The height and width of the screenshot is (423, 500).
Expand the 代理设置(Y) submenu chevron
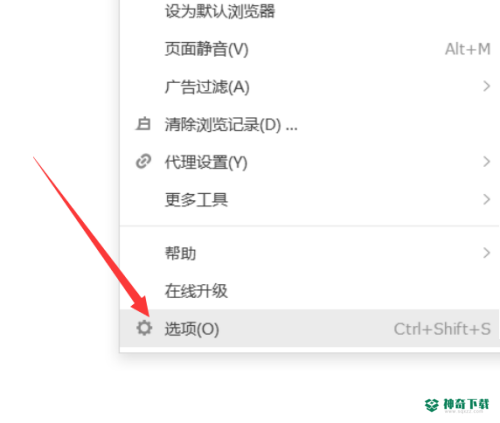coord(487,162)
